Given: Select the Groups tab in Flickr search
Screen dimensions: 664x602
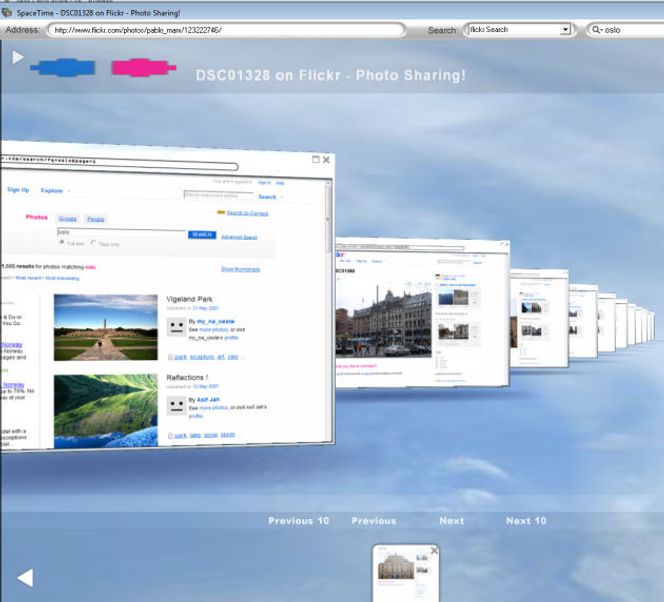Looking at the screenshot, I should point(68,218).
